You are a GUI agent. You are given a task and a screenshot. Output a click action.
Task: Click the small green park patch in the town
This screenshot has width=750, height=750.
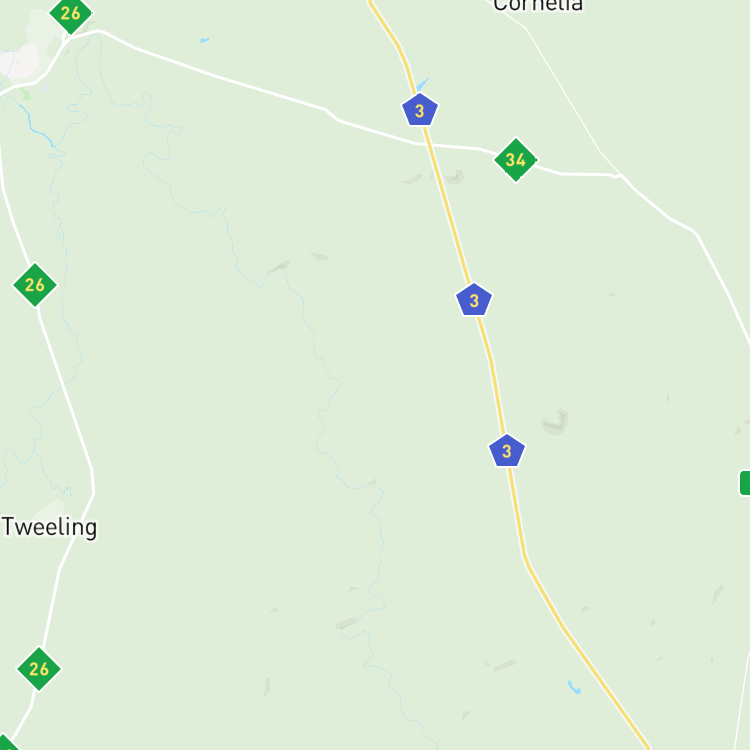click(27, 95)
